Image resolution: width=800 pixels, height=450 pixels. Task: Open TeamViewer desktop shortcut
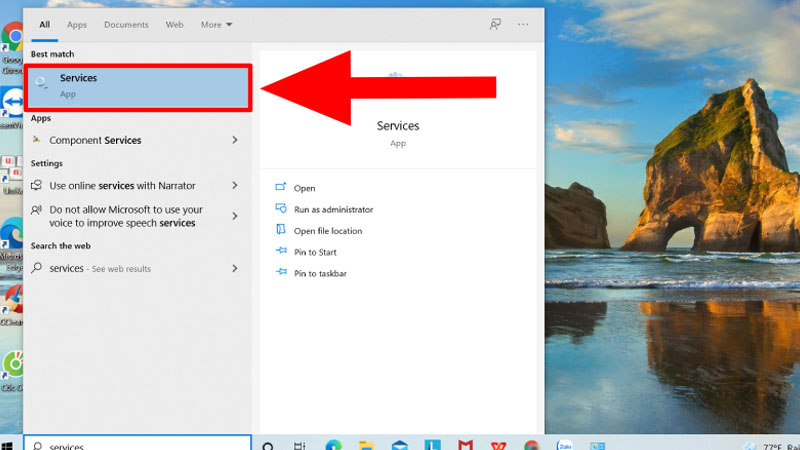12,103
